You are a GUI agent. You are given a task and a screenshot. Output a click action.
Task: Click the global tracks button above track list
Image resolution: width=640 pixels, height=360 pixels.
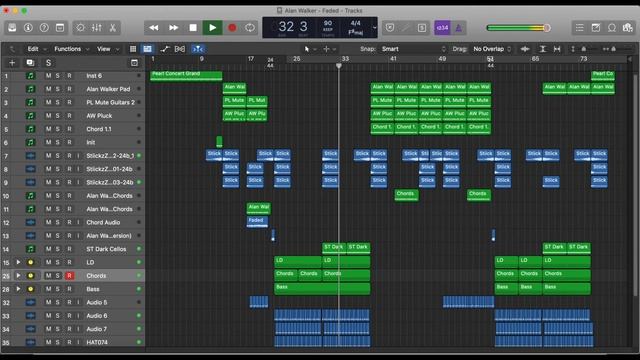coord(134,62)
